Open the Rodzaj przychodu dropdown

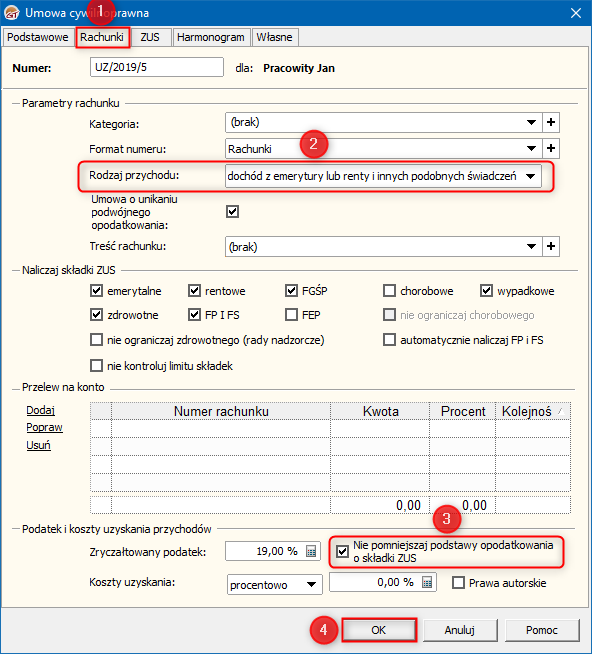(531, 176)
